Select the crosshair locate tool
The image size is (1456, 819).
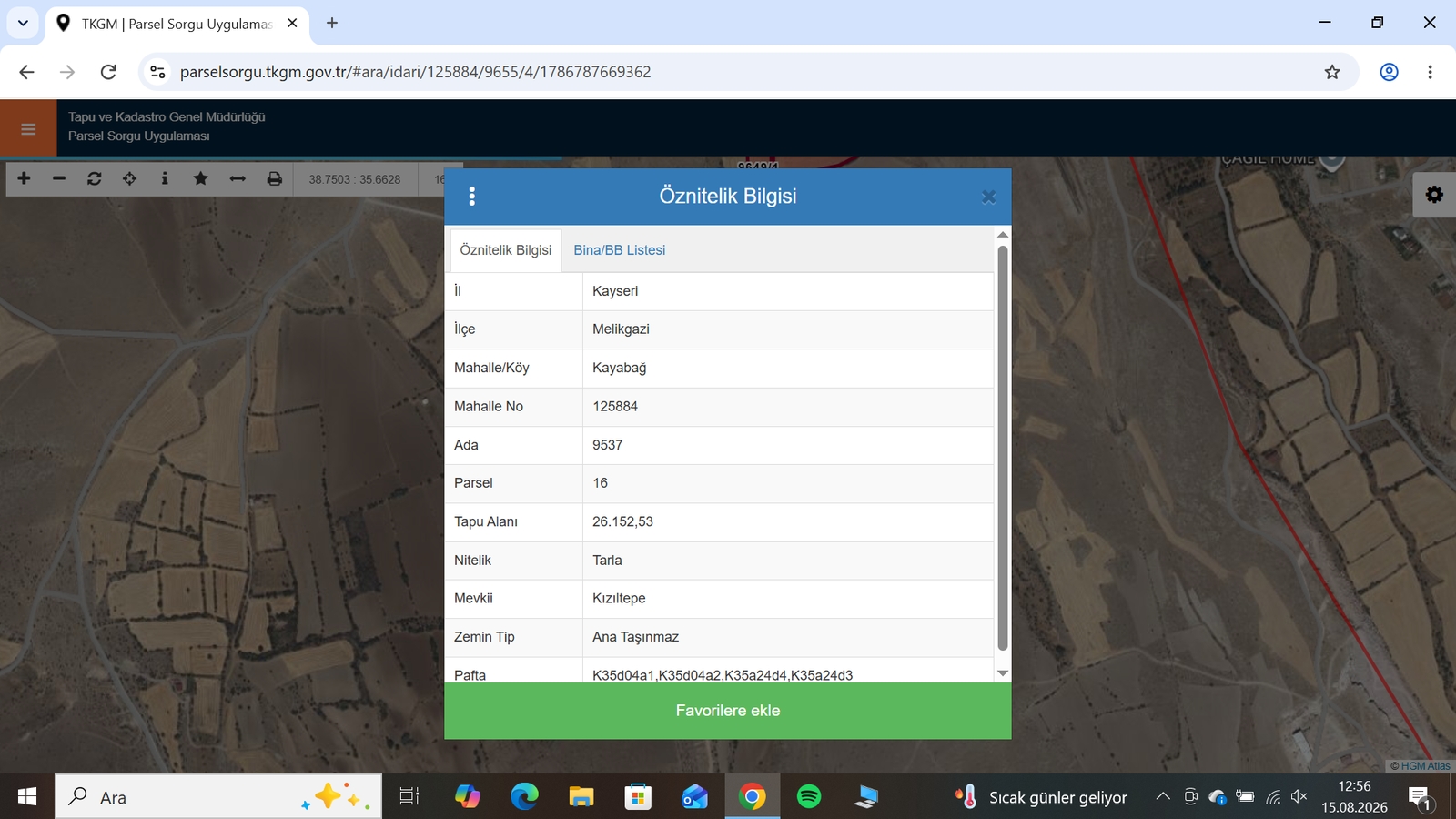click(130, 178)
